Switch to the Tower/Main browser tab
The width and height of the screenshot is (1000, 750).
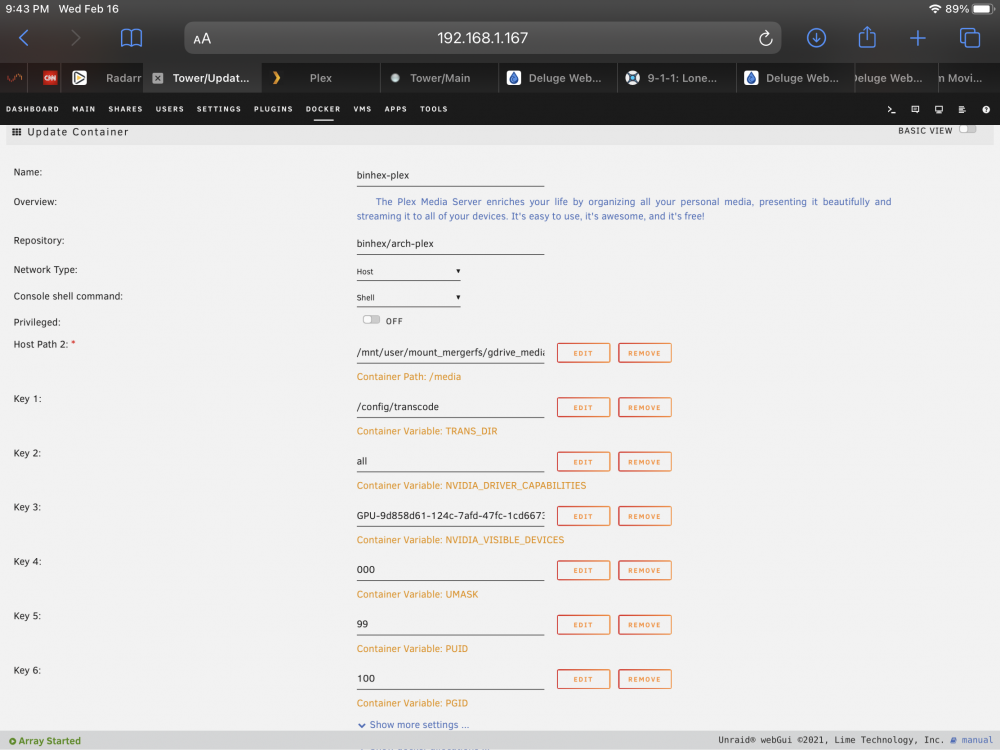tap(439, 78)
